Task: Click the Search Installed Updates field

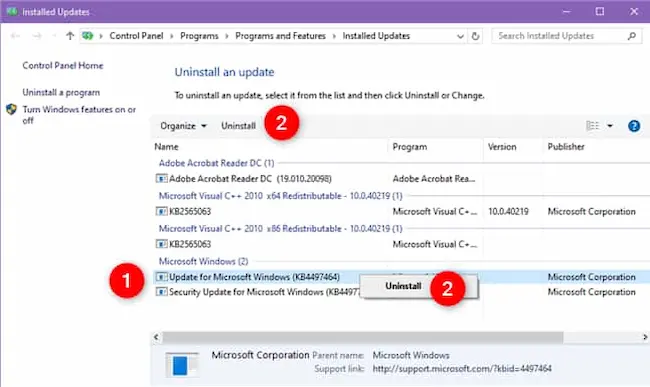Action: click(x=560, y=36)
